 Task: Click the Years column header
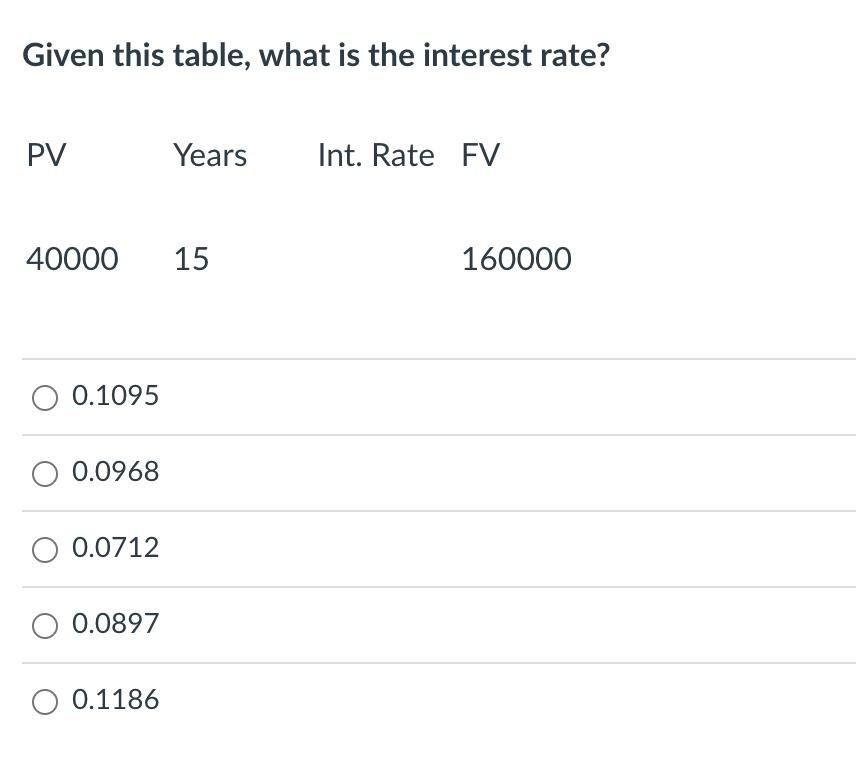210,155
